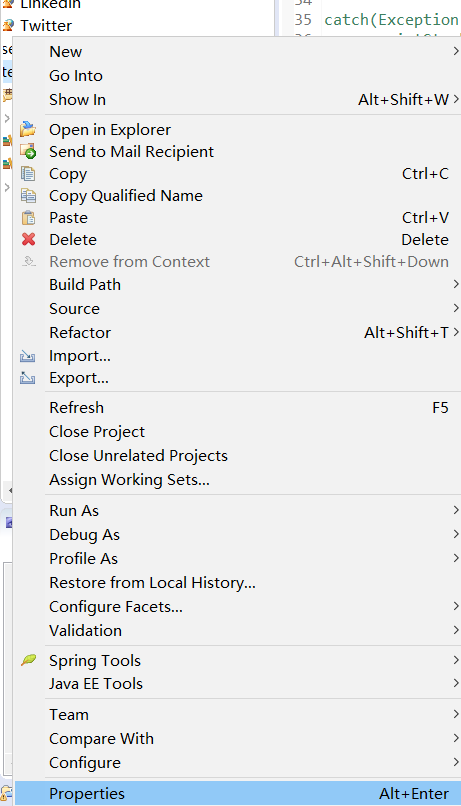Click the Paste clipboard icon
This screenshot has width=461, height=806.
pyautogui.click(x=28, y=217)
